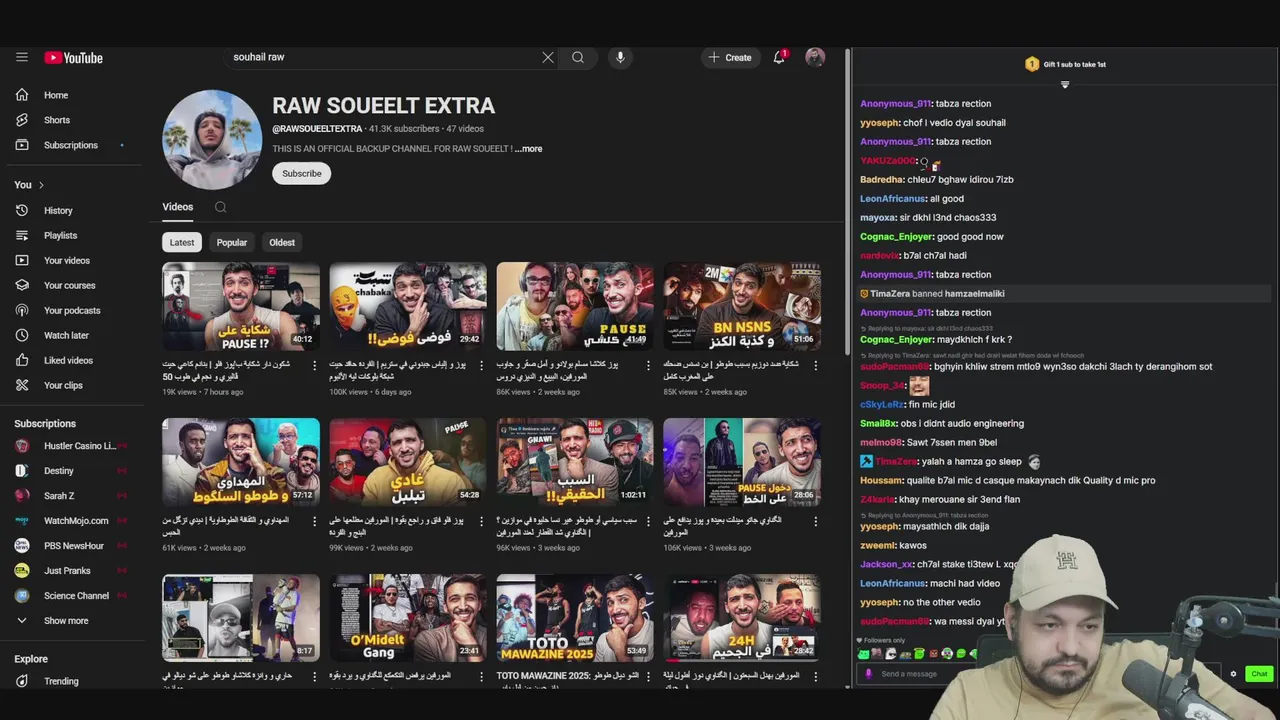Play the O'Midelt Gang thumbnail video
The height and width of the screenshot is (720, 1280).
(408, 618)
